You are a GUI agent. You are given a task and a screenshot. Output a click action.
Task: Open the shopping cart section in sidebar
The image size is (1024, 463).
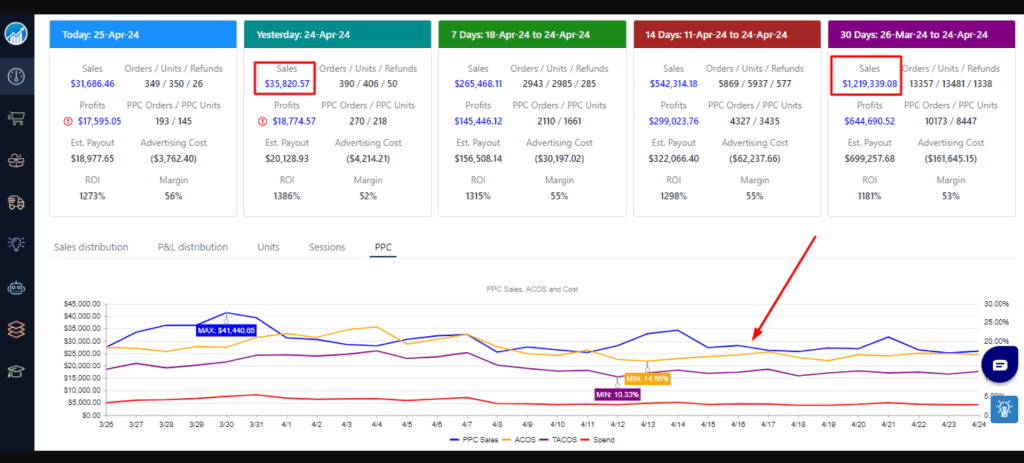[x=16, y=119]
